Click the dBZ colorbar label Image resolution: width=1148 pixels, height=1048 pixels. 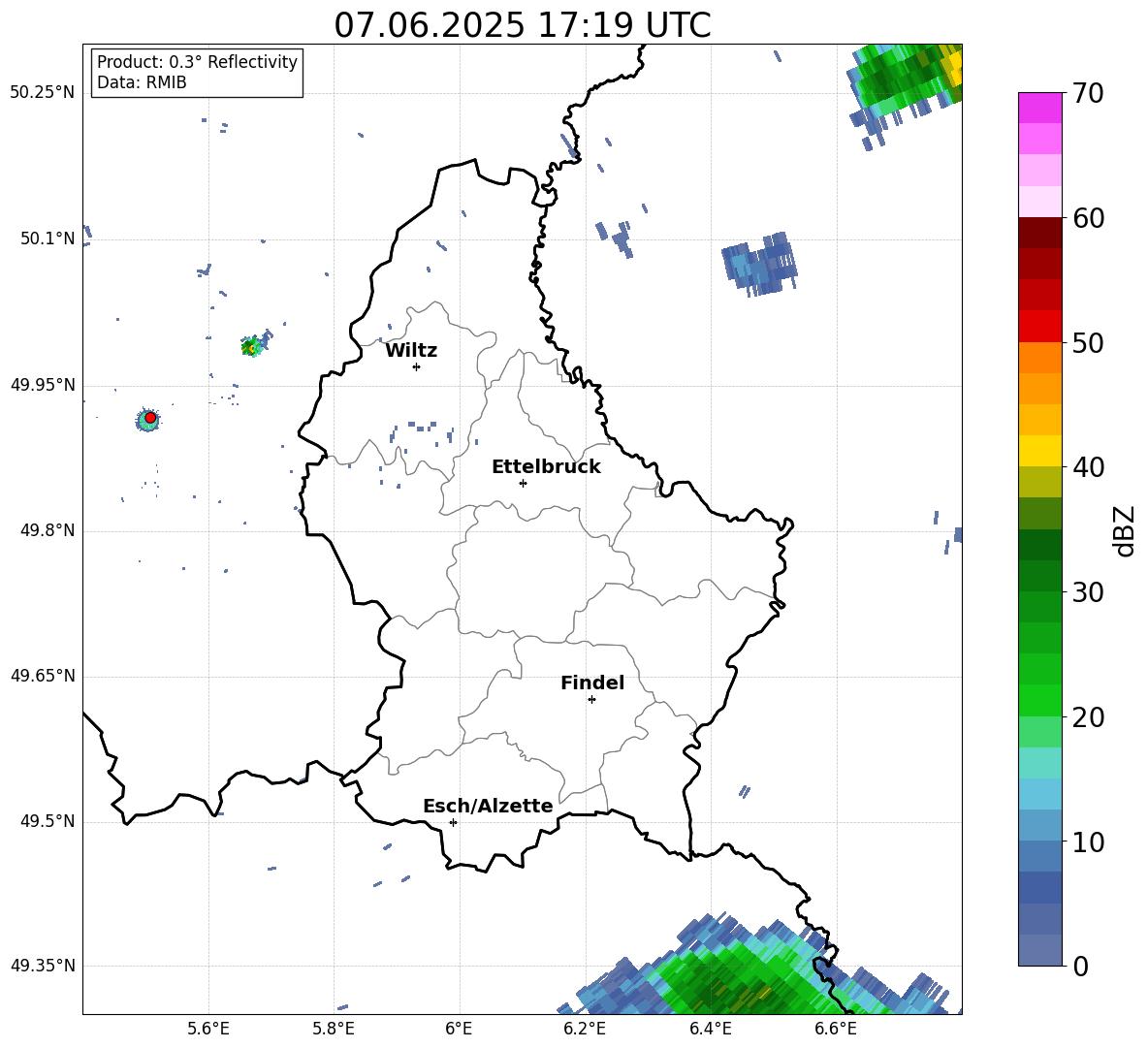tap(1125, 530)
